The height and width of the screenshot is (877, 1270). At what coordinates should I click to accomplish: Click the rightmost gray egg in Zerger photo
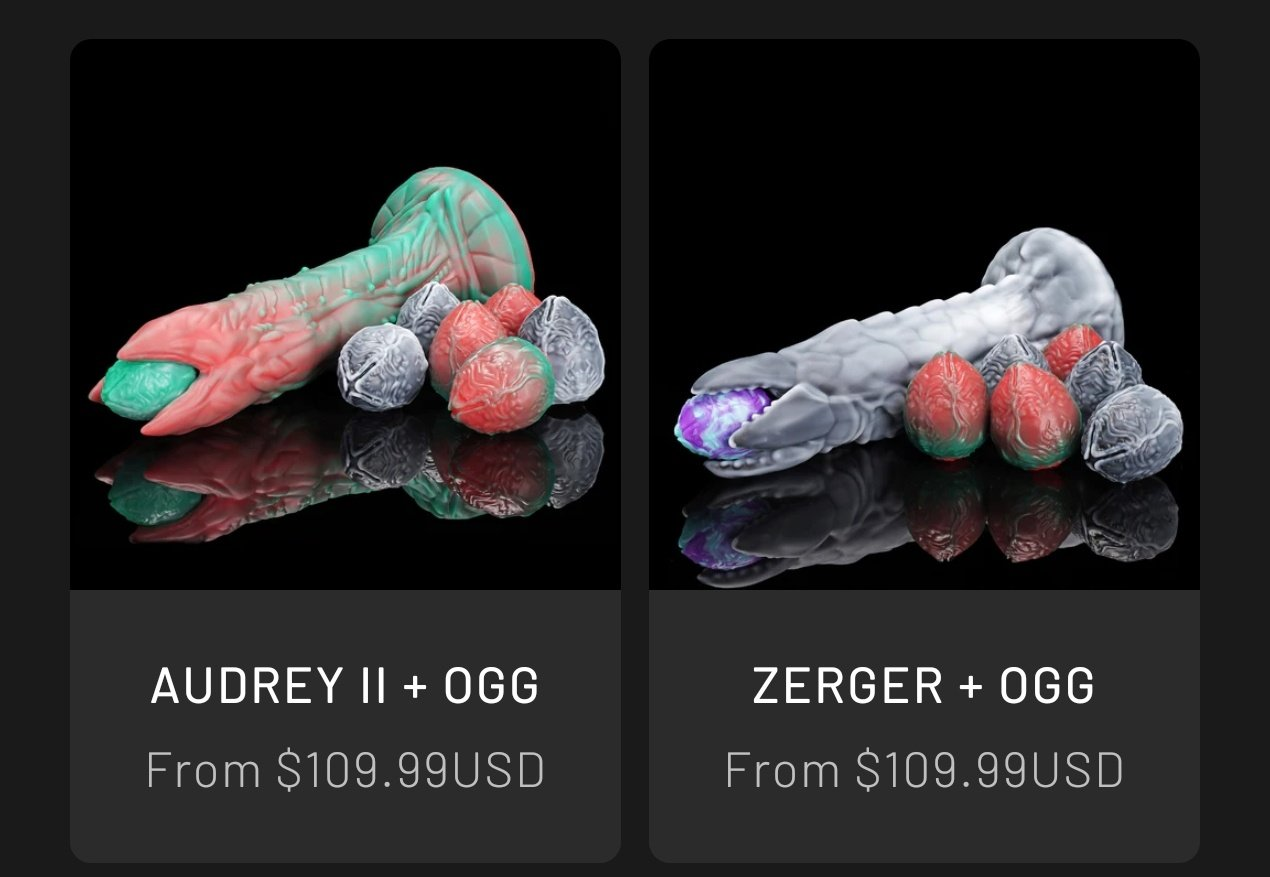[1132, 433]
